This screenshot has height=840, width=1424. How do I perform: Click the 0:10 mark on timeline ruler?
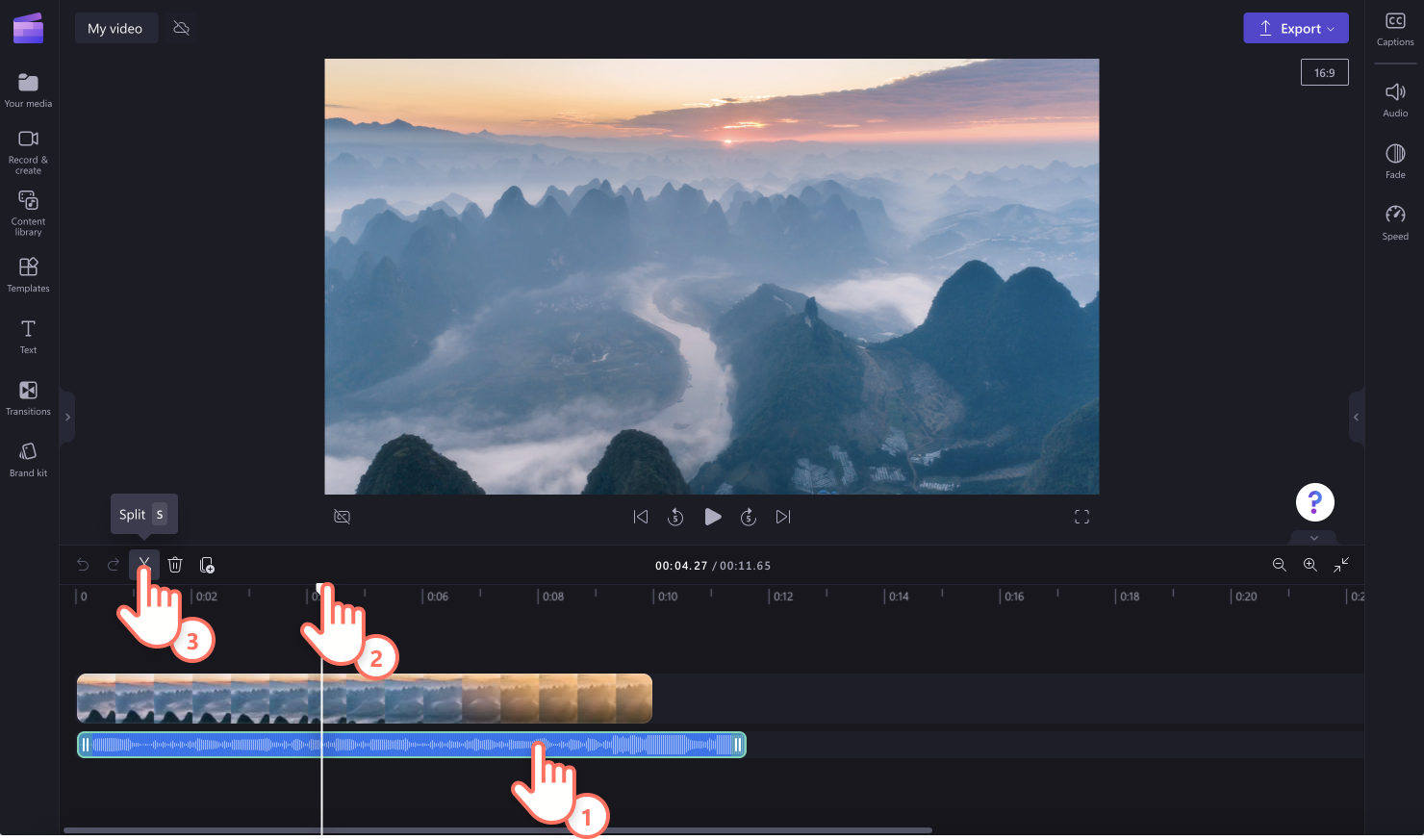click(x=667, y=597)
